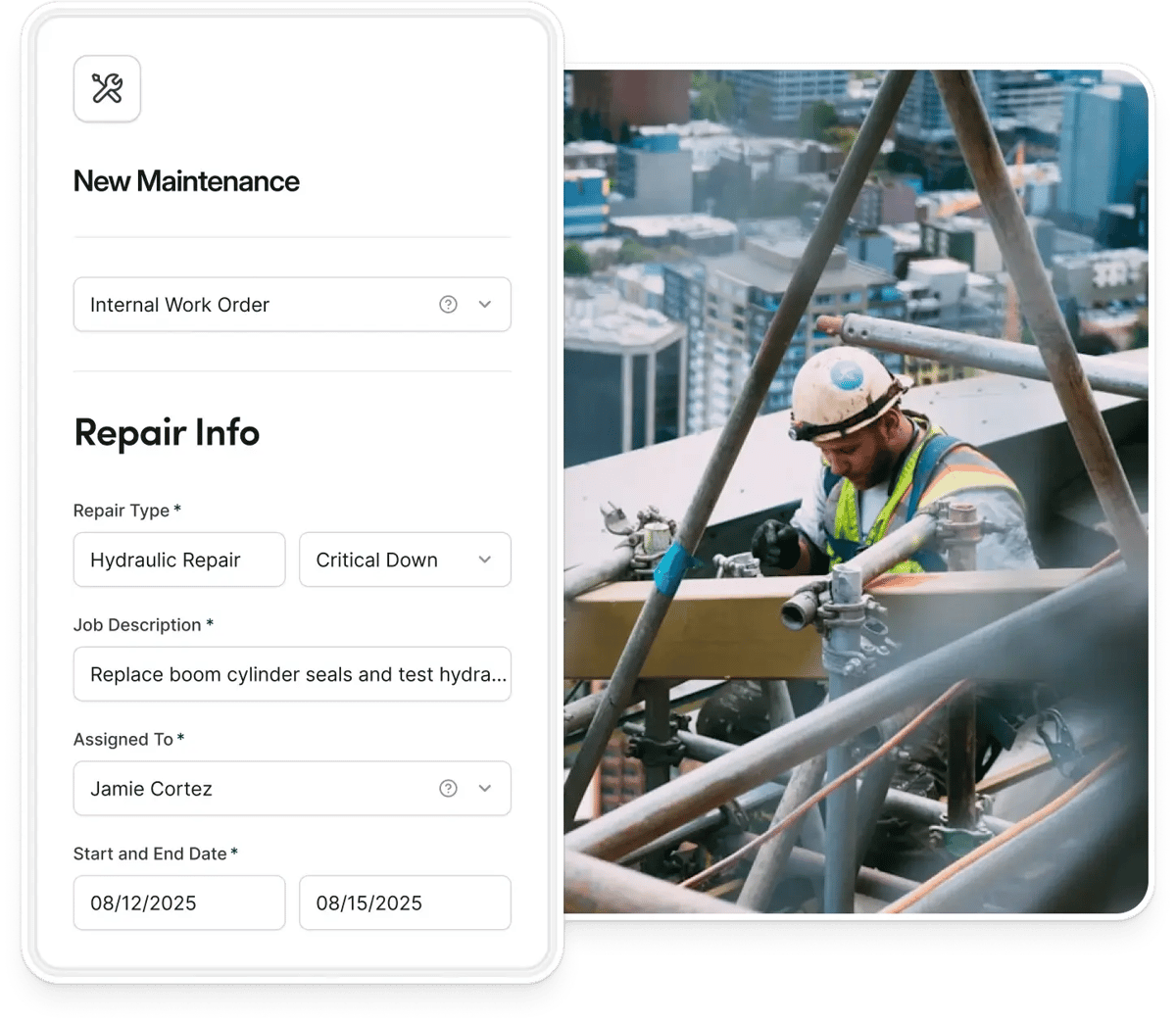Click the Job Description text field

coord(292,674)
